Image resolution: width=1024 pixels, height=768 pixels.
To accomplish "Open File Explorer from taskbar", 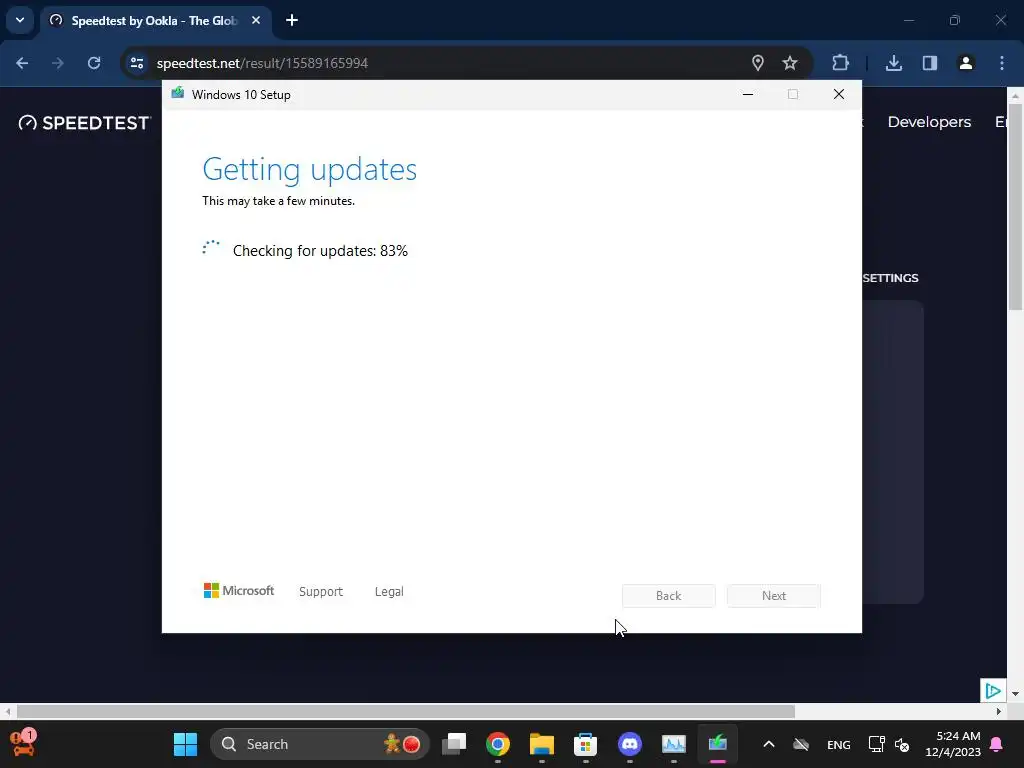I will [541, 744].
